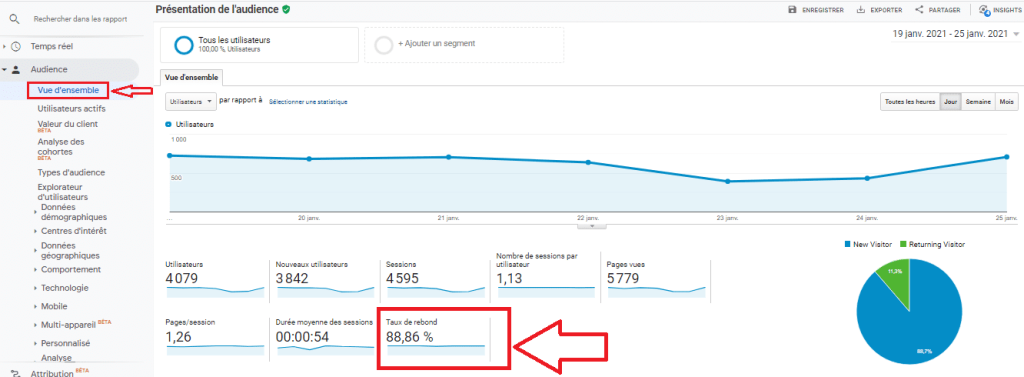The width and height of the screenshot is (1024, 377).
Task: Click the search magnifier icon in sidebar
Action: 14,19
